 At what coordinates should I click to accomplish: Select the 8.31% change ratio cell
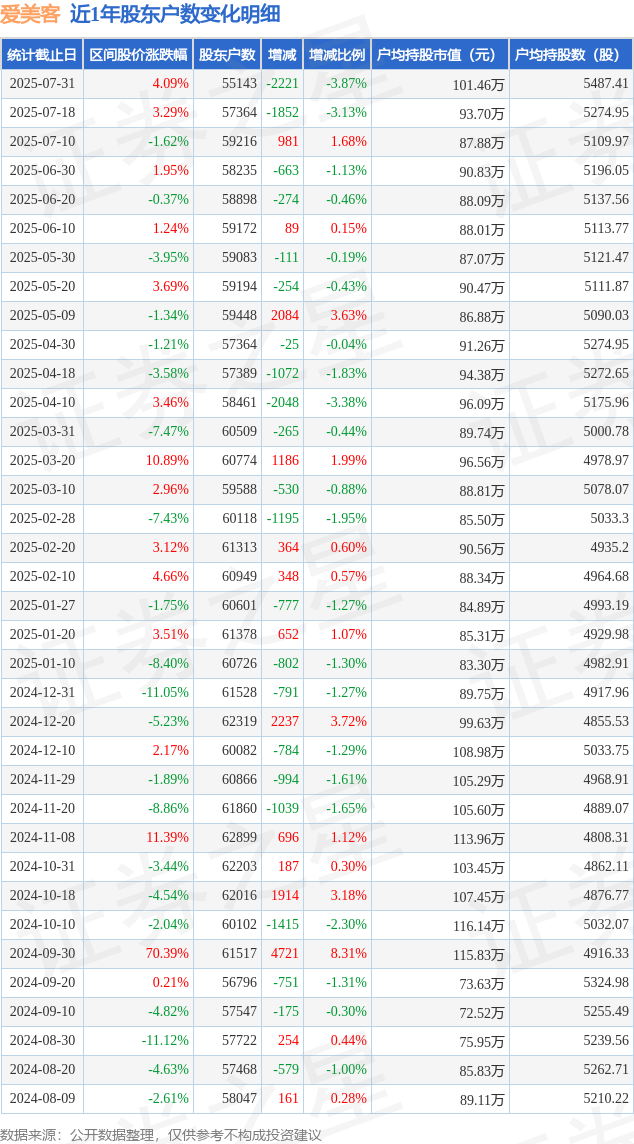coord(349,953)
